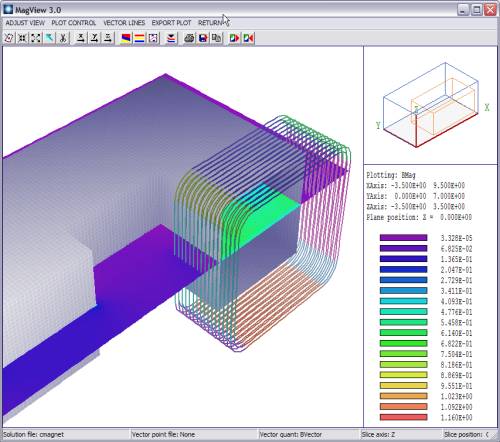The height and width of the screenshot is (442, 500).
Task: Click the filled color plot style icon
Action: tap(126, 38)
